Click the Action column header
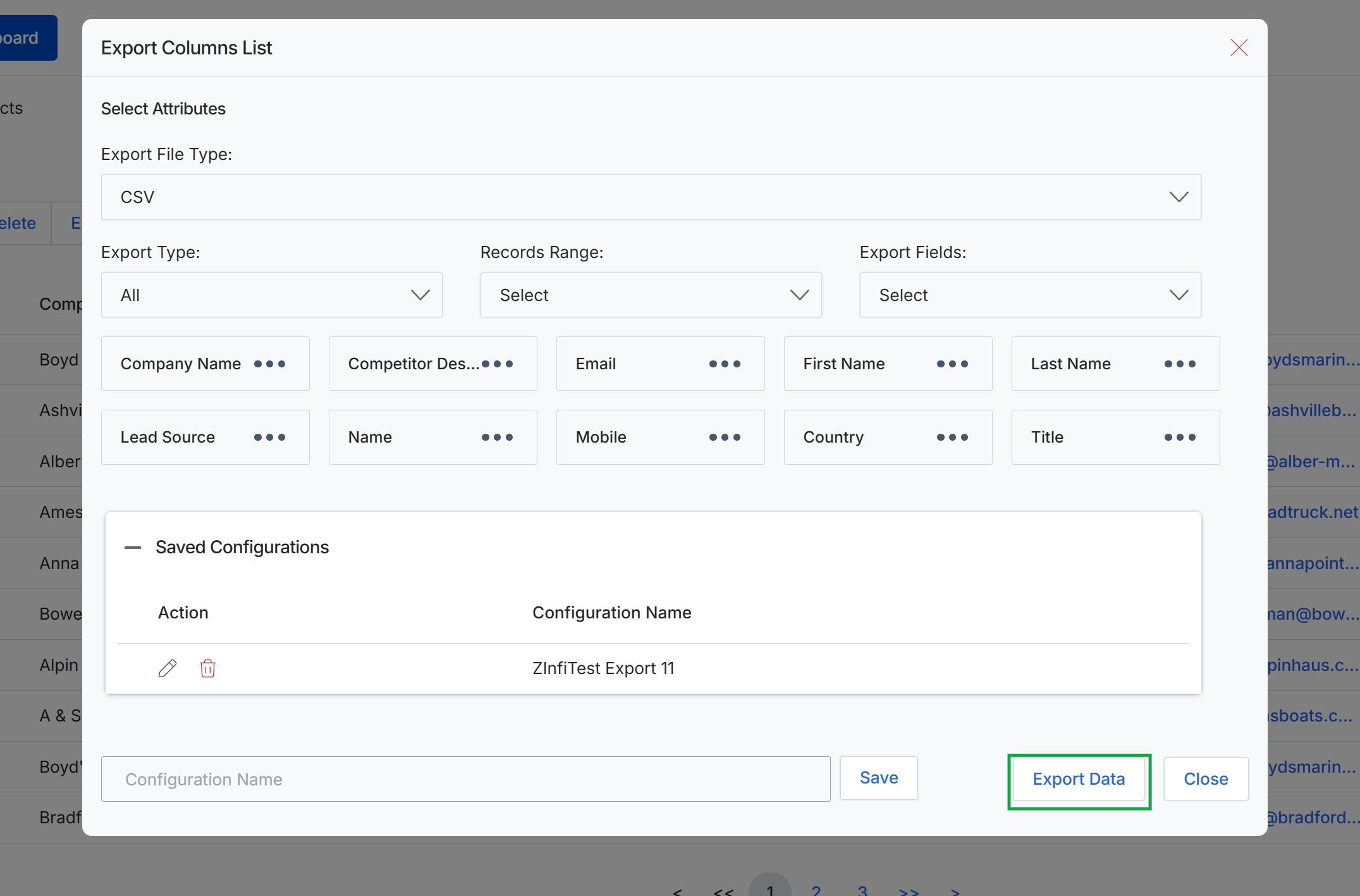This screenshot has width=1360, height=896. (183, 613)
